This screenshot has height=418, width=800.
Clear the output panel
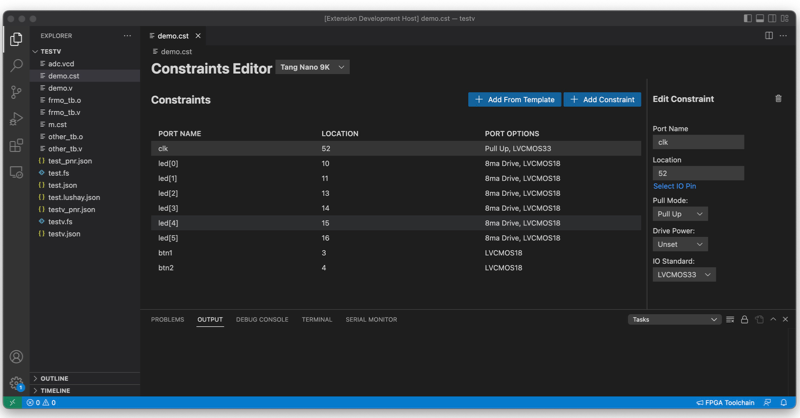point(730,319)
